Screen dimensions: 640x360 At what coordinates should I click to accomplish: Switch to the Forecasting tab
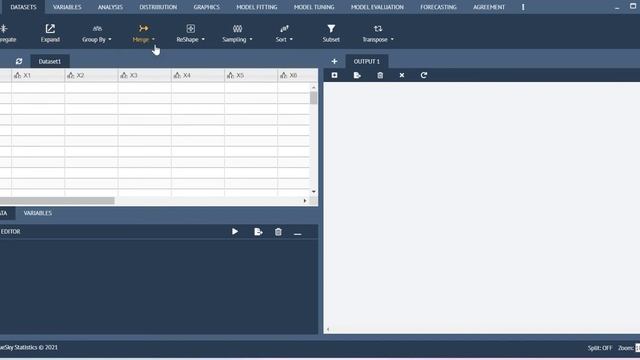[x=438, y=7]
